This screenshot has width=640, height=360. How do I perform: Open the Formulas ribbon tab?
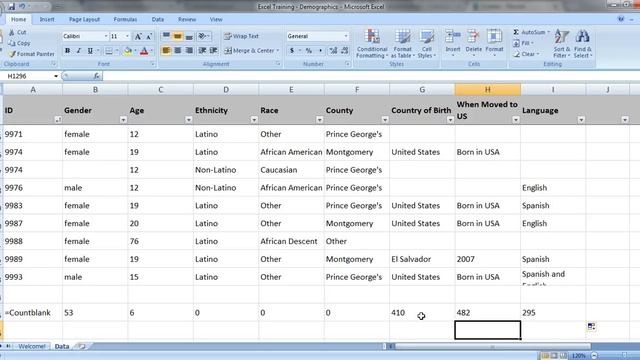(x=125, y=19)
